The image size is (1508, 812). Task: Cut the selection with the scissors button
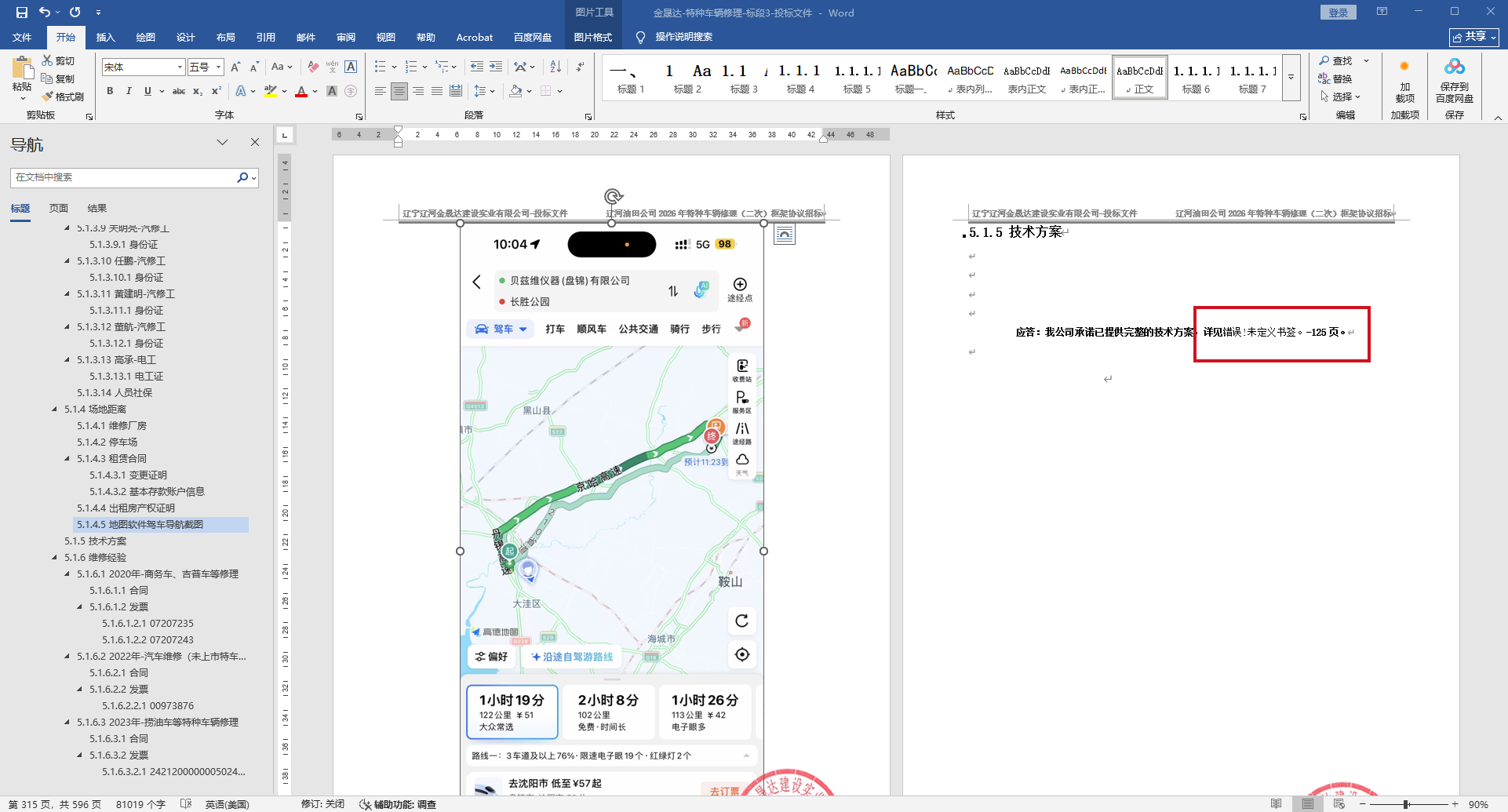point(58,60)
